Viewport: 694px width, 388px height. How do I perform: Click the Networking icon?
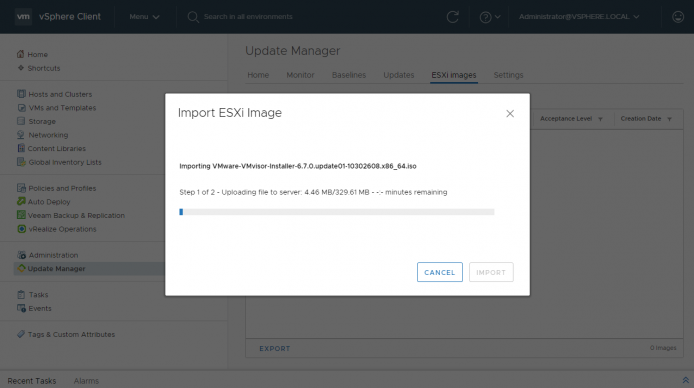coord(21,134)
